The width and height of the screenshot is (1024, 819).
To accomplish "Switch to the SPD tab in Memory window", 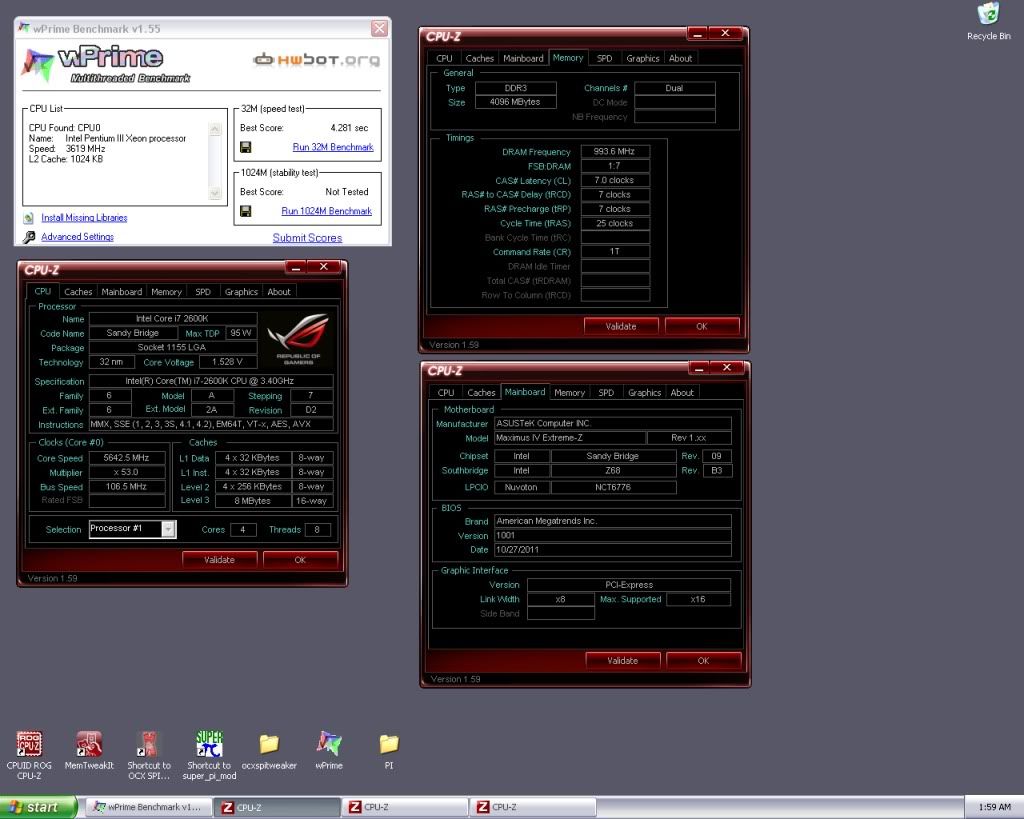I will coord(604,58).
